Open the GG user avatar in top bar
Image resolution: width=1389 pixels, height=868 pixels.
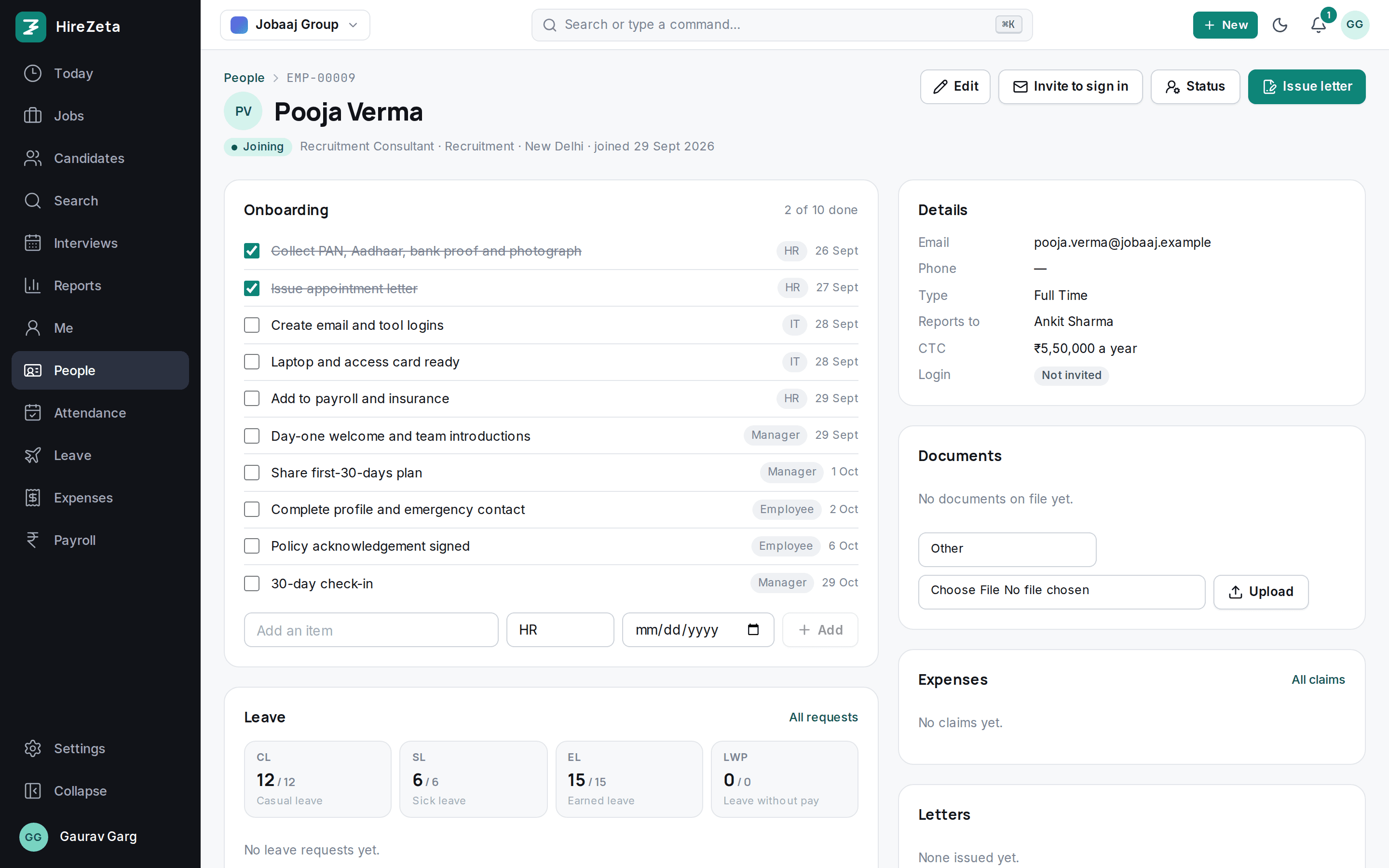click(x=1355, y=25)
